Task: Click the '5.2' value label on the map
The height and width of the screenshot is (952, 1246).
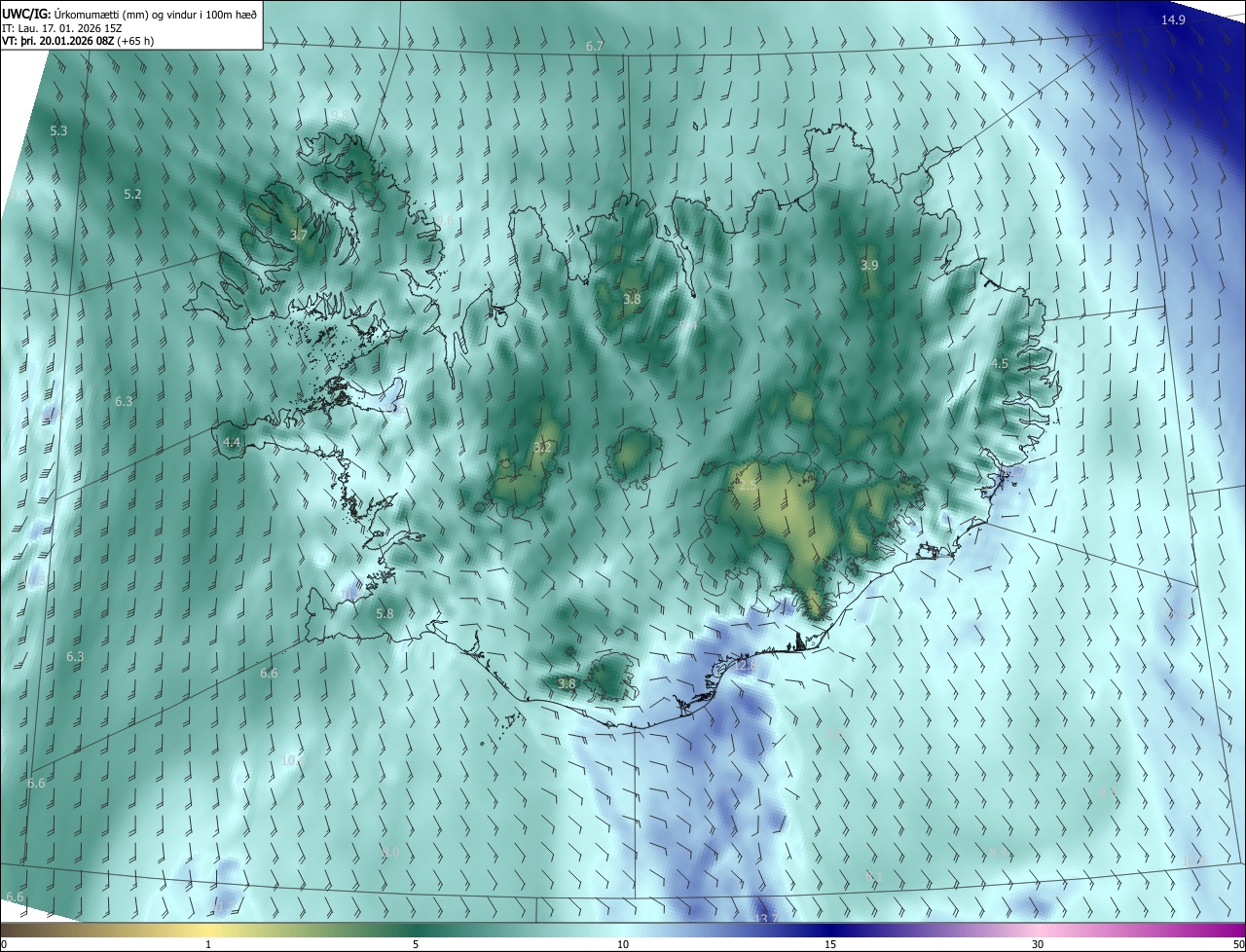Action: [x=132, y=195]
